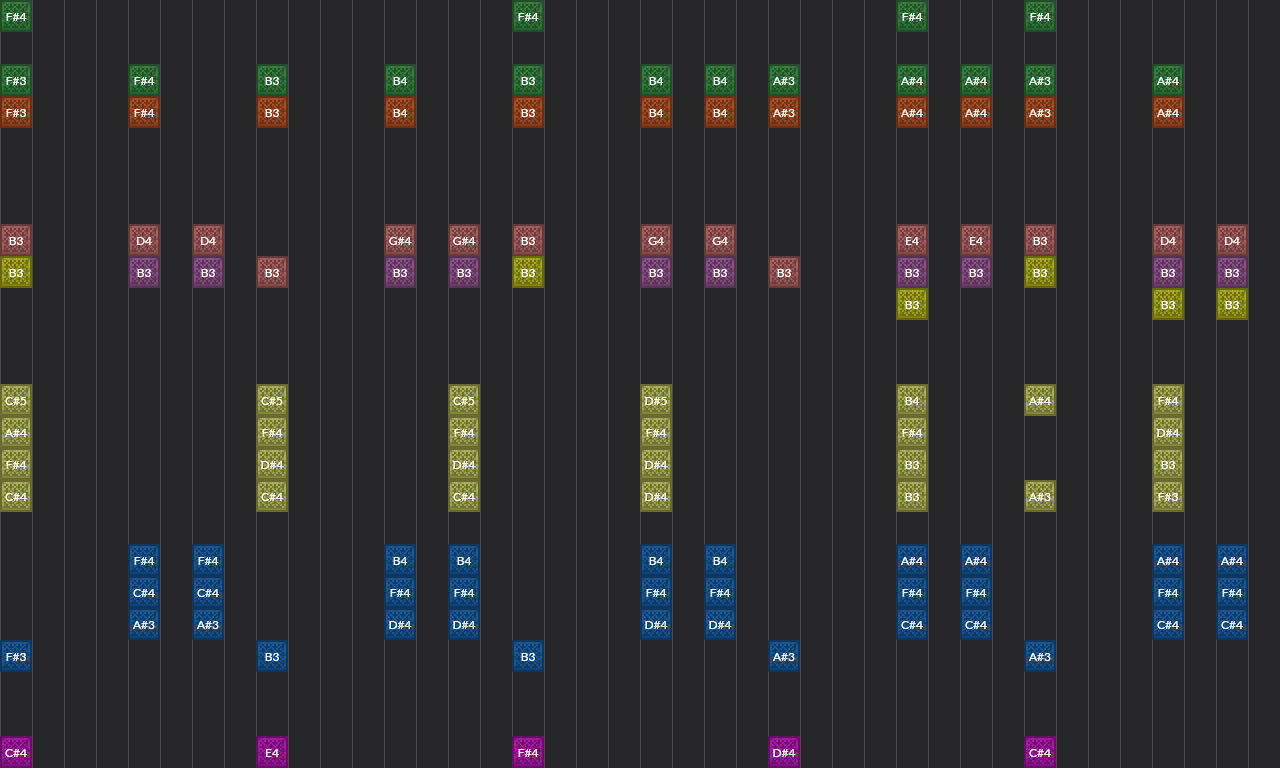Click the rightmost yellow B3 note block
The width and height of the screenshot is (1280, 768).
1232,304
